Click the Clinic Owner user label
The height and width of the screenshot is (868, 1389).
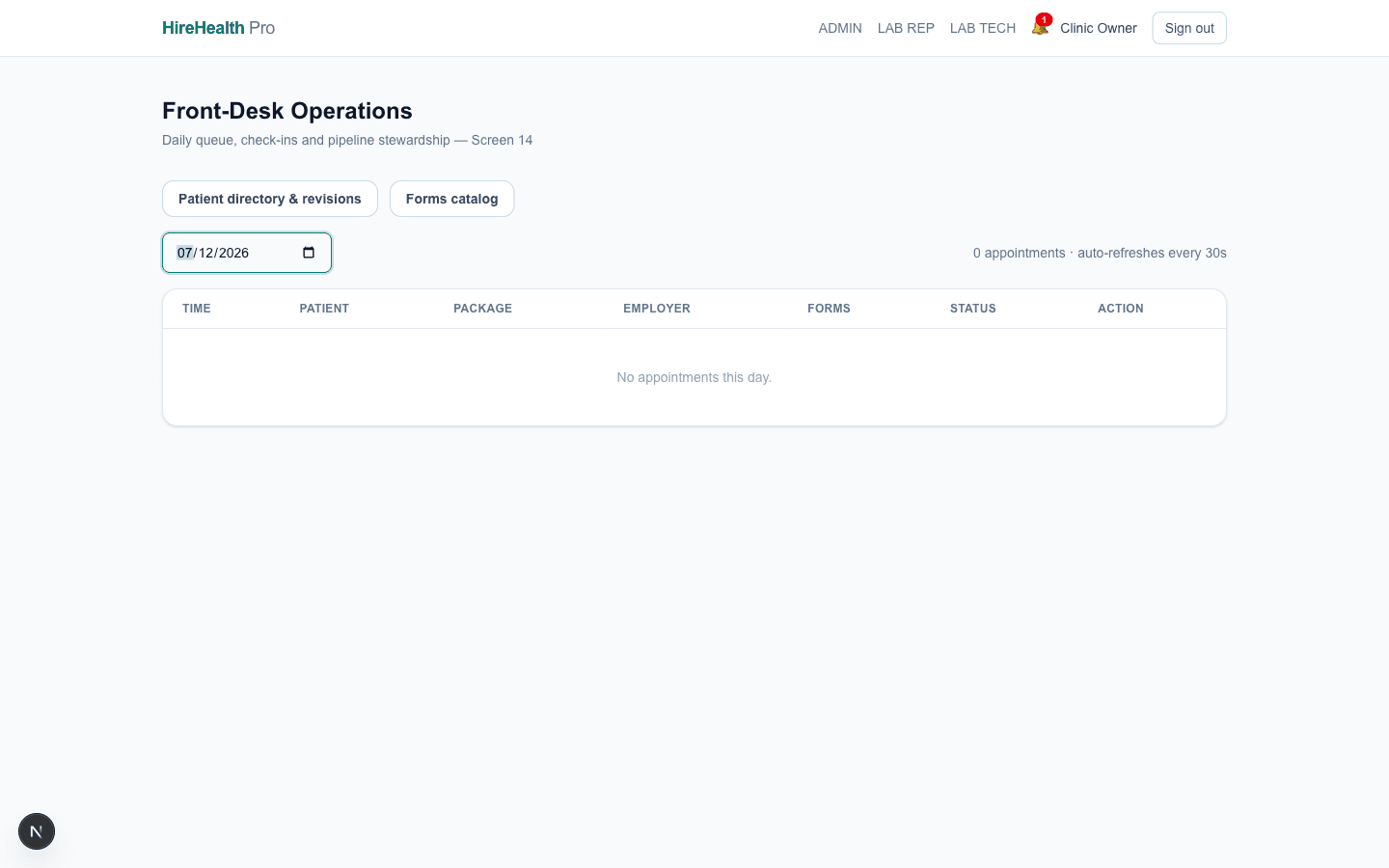[1099, 28]
